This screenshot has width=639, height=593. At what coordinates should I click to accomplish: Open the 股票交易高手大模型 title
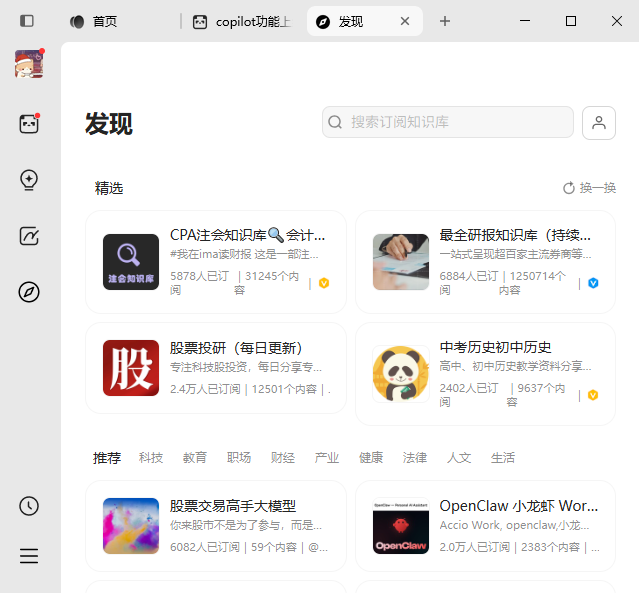233,506
